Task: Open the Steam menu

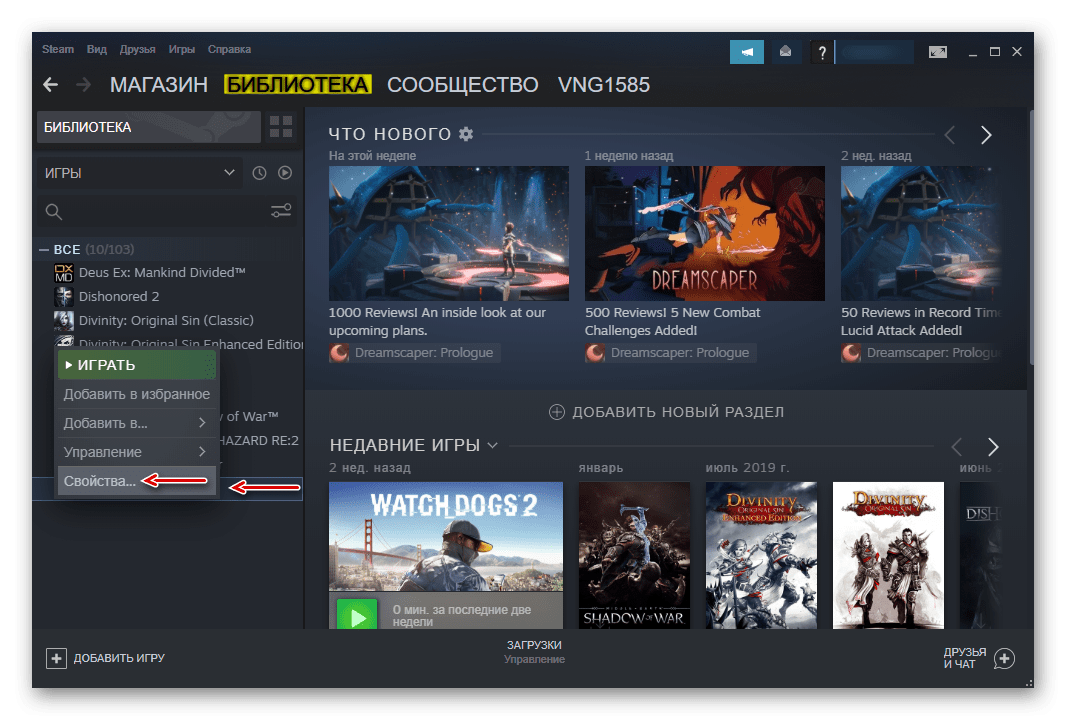Action: 58,49
